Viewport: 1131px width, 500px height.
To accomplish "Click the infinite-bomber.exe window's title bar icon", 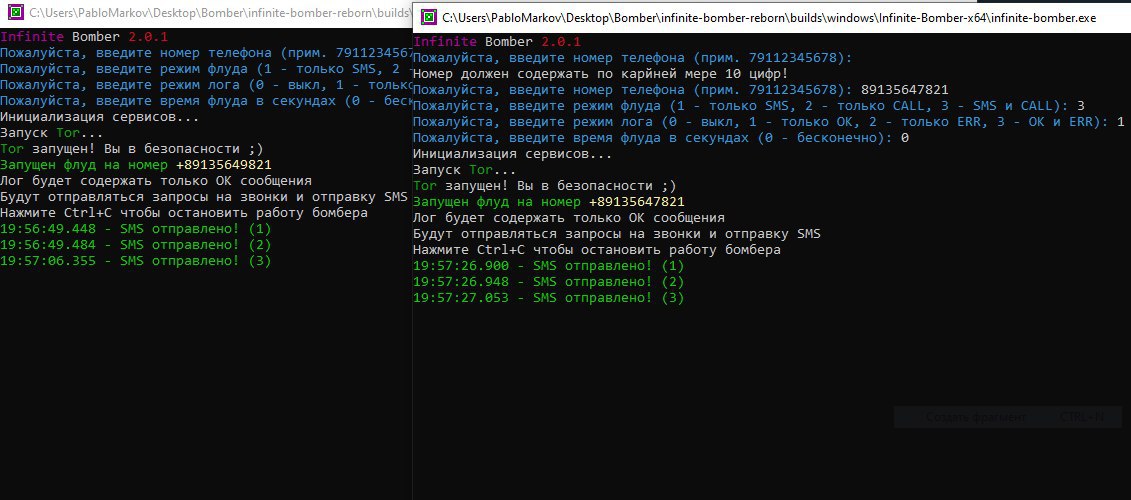I will click(x=428, y=17).
